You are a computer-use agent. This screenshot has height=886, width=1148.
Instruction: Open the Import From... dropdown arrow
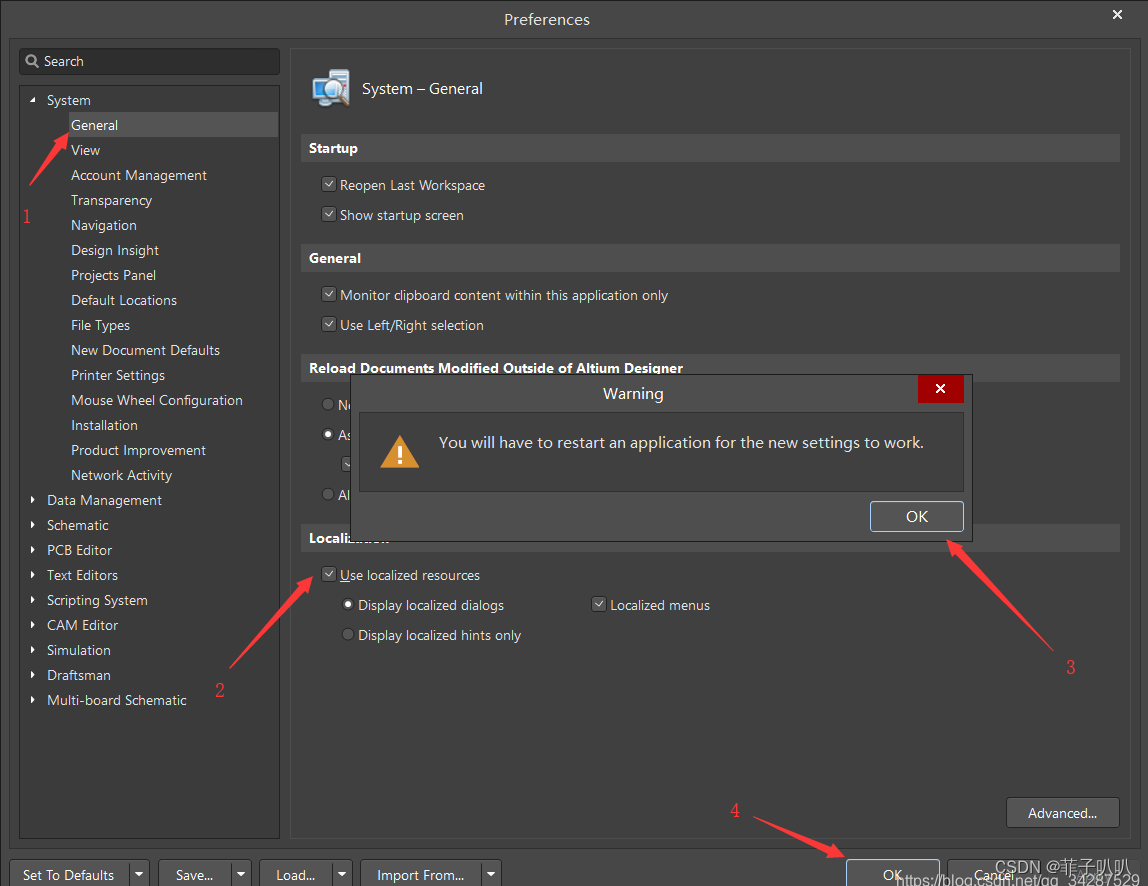491,874
